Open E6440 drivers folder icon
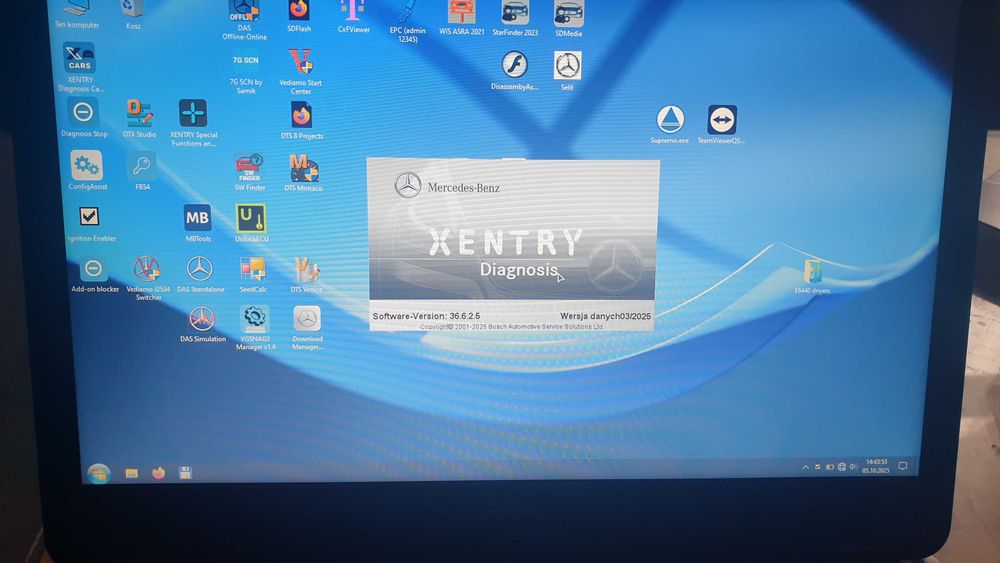The image size is (1000, 563). (x=812, y=275)
